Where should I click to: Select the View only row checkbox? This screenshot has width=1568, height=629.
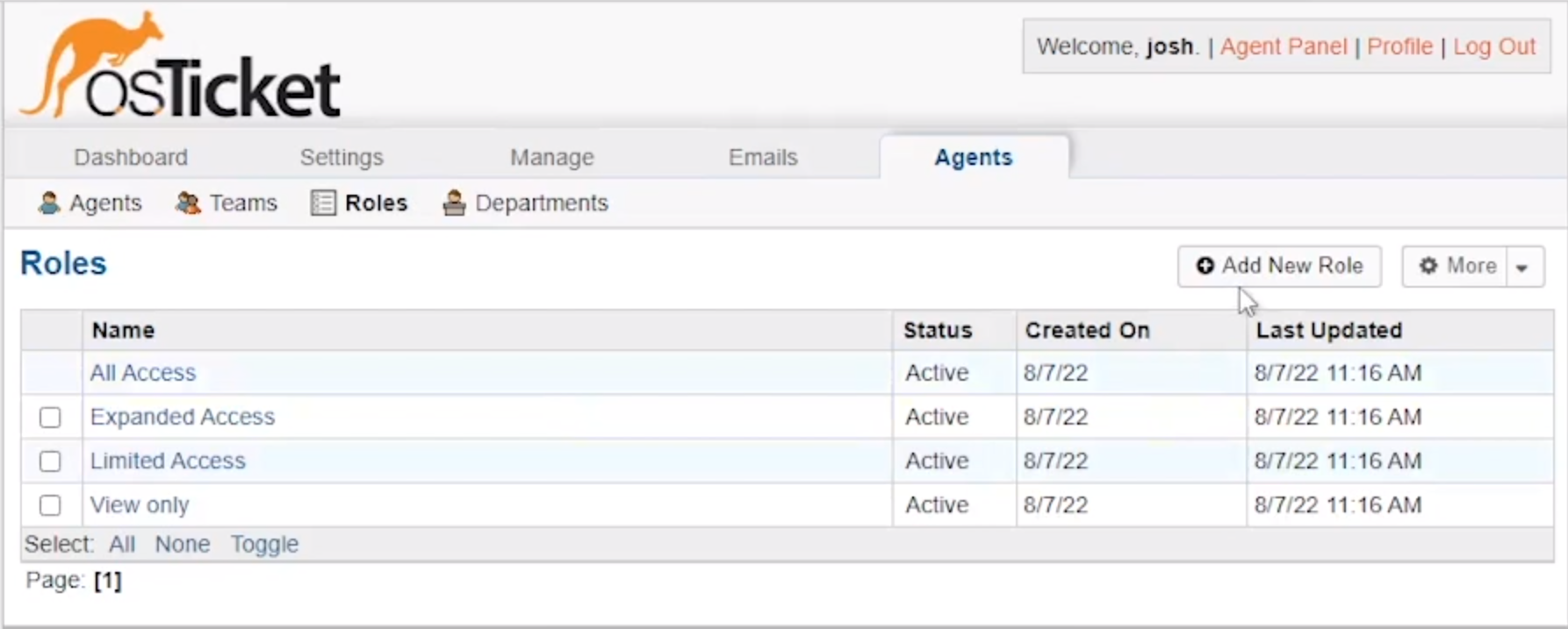50,505
